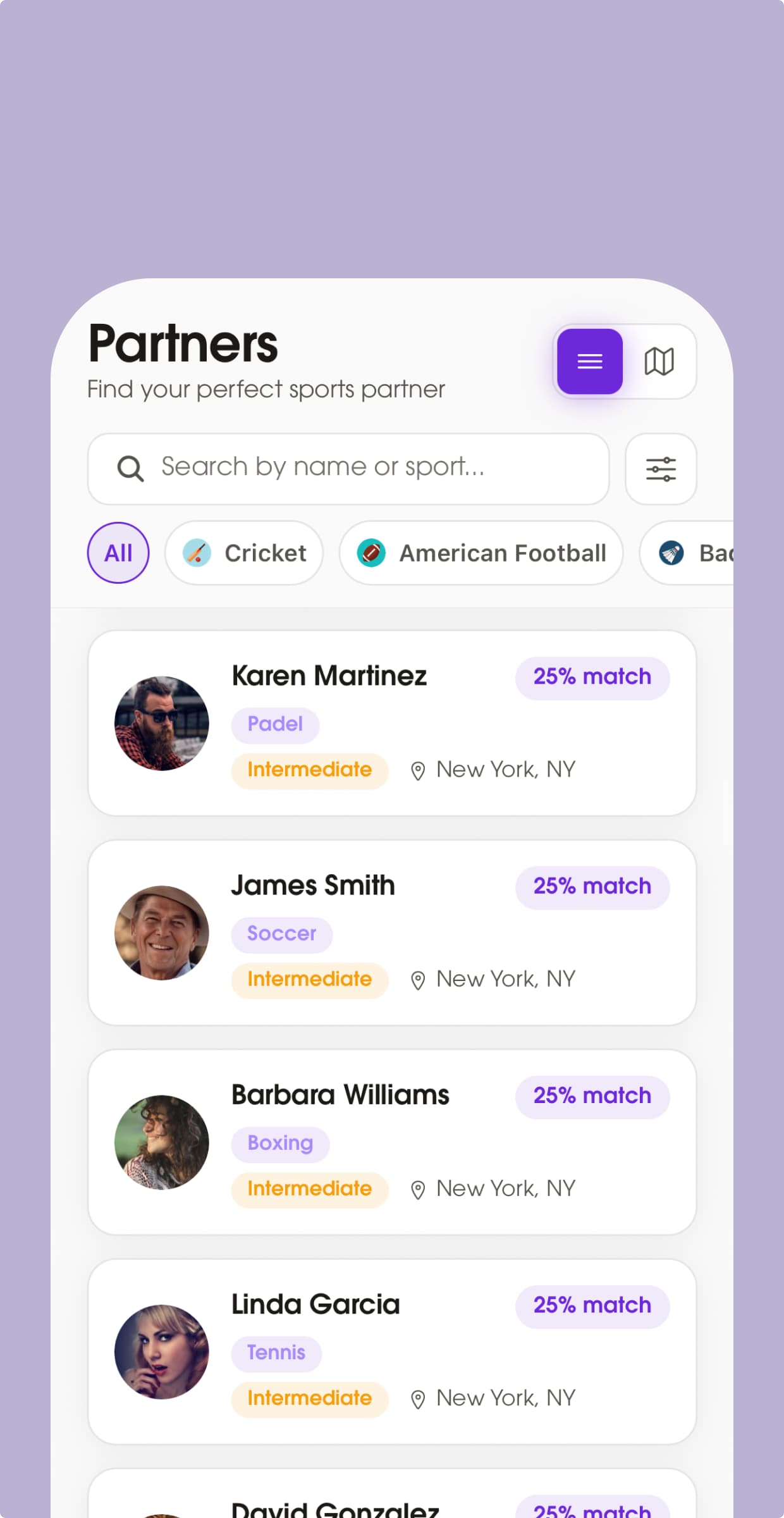Click the search magnifier icon
784x1518 pixels.
tap(130, 469)
